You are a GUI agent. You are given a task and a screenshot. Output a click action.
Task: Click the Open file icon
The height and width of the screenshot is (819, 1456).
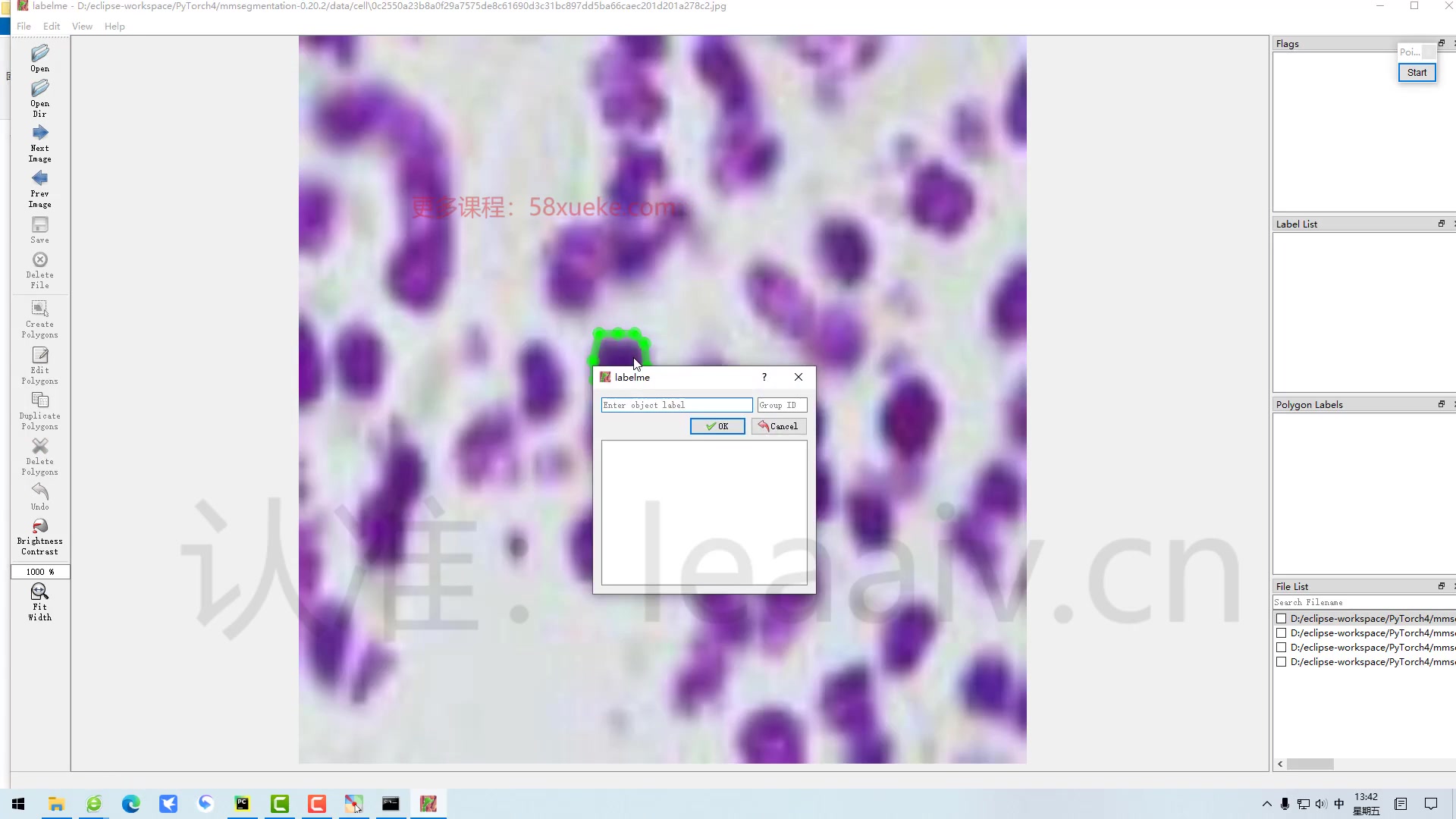39,58
